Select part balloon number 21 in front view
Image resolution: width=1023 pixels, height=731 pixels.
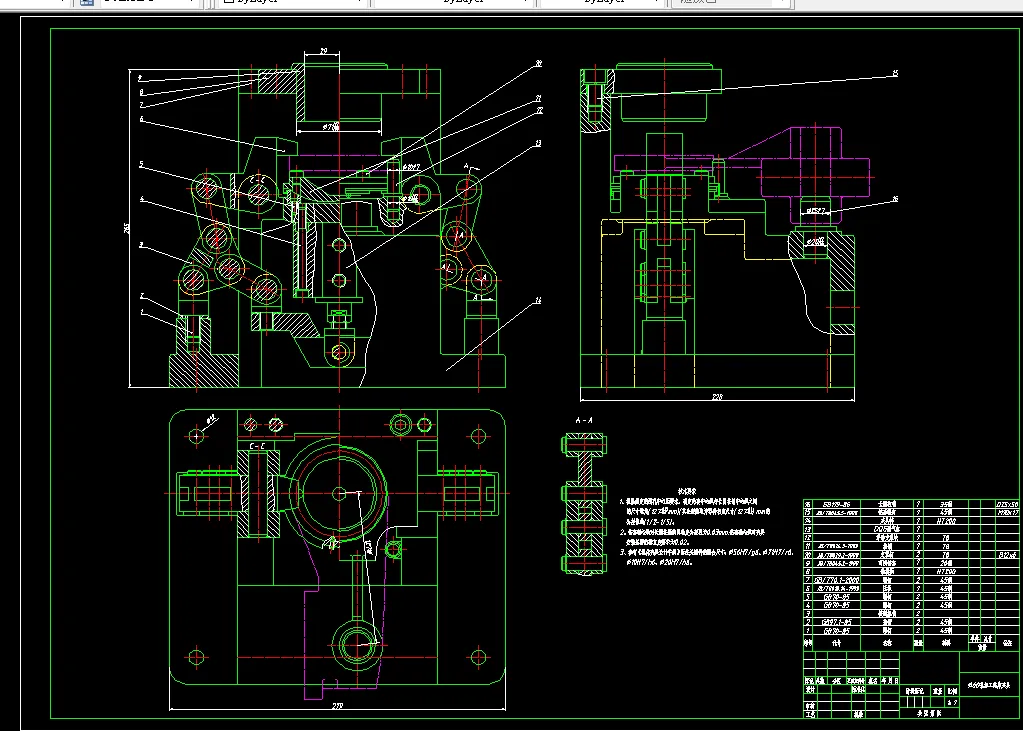pyautogui.click(x=538, y=98)
